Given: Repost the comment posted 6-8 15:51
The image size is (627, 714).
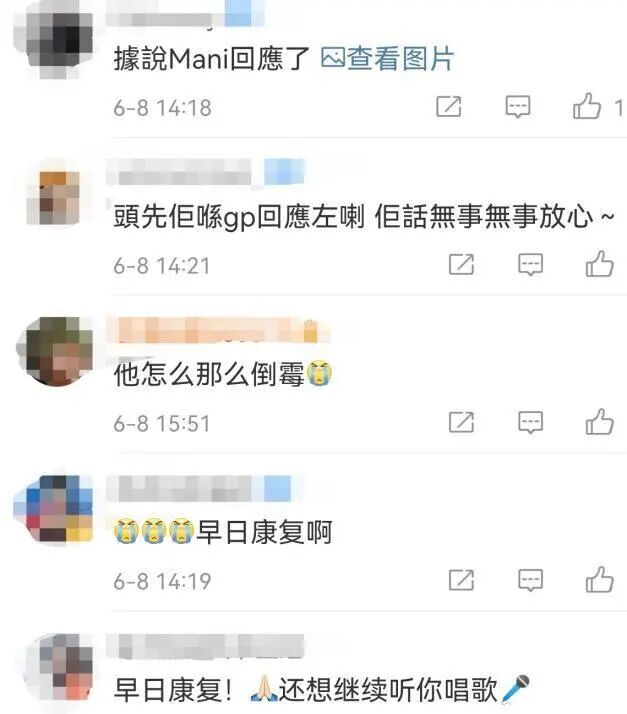Looking at the screenshot, I should coord(462,422).
